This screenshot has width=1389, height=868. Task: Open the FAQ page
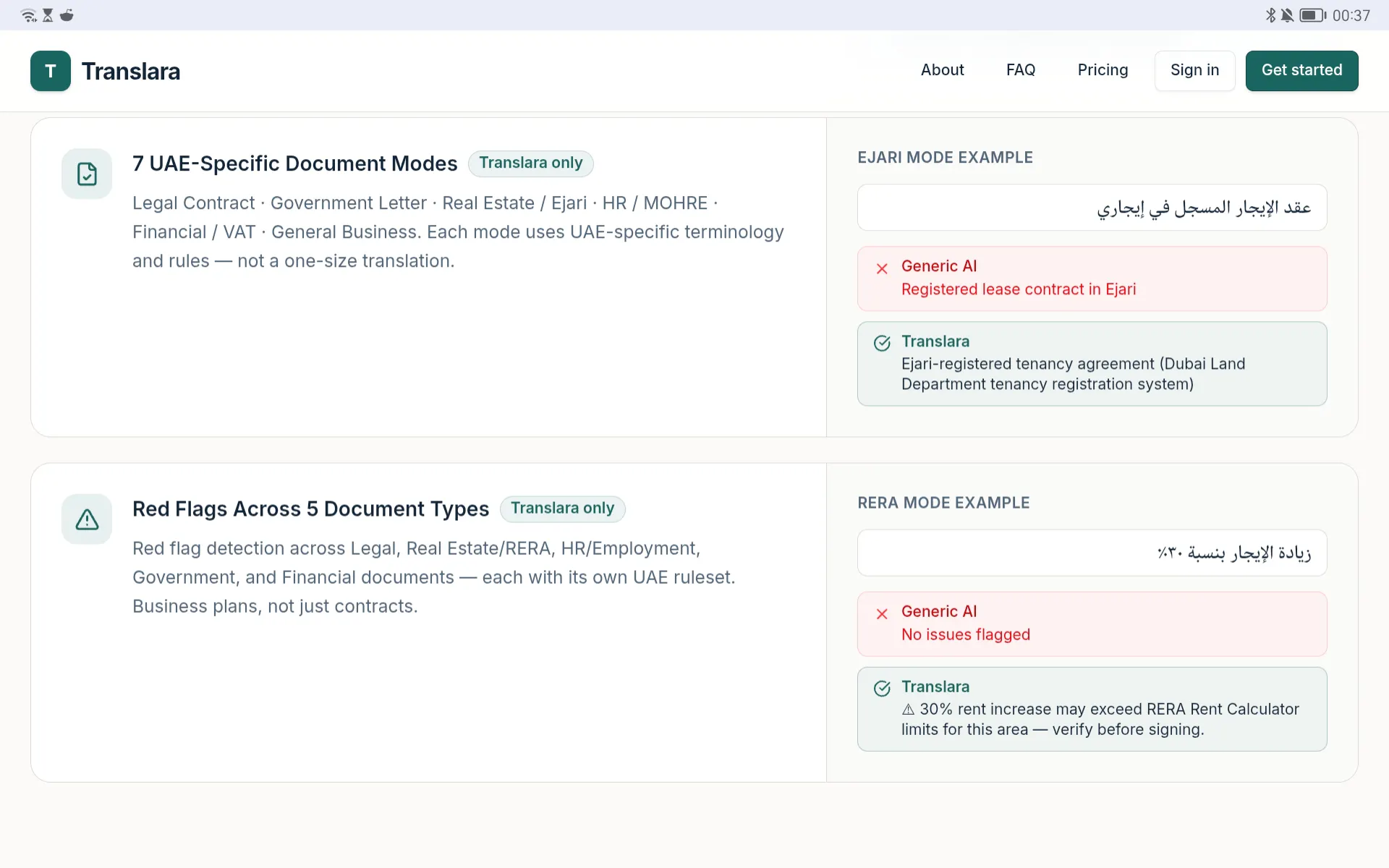[x=1021, y=70]
